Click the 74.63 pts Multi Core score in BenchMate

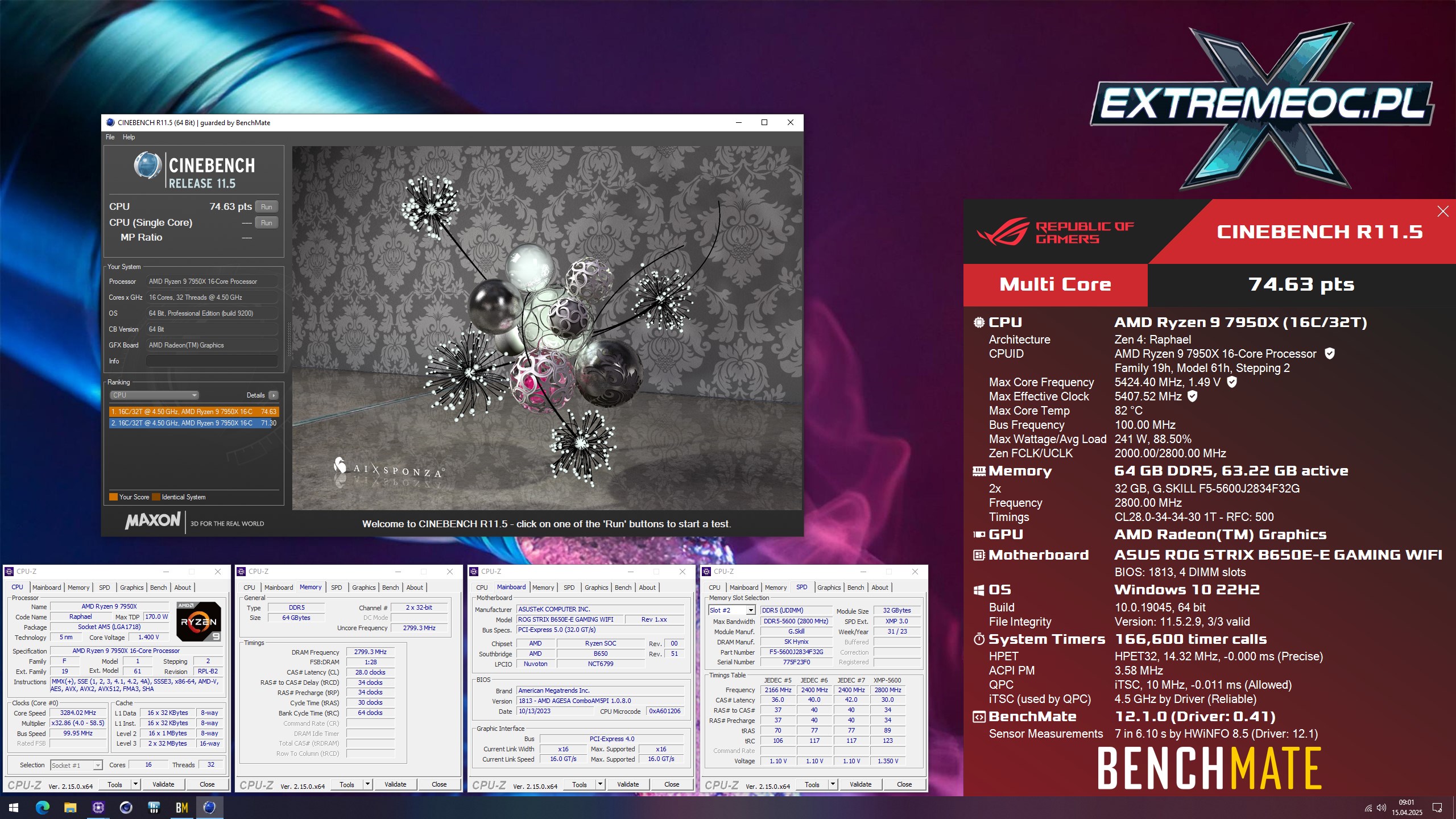[1301, 284]
